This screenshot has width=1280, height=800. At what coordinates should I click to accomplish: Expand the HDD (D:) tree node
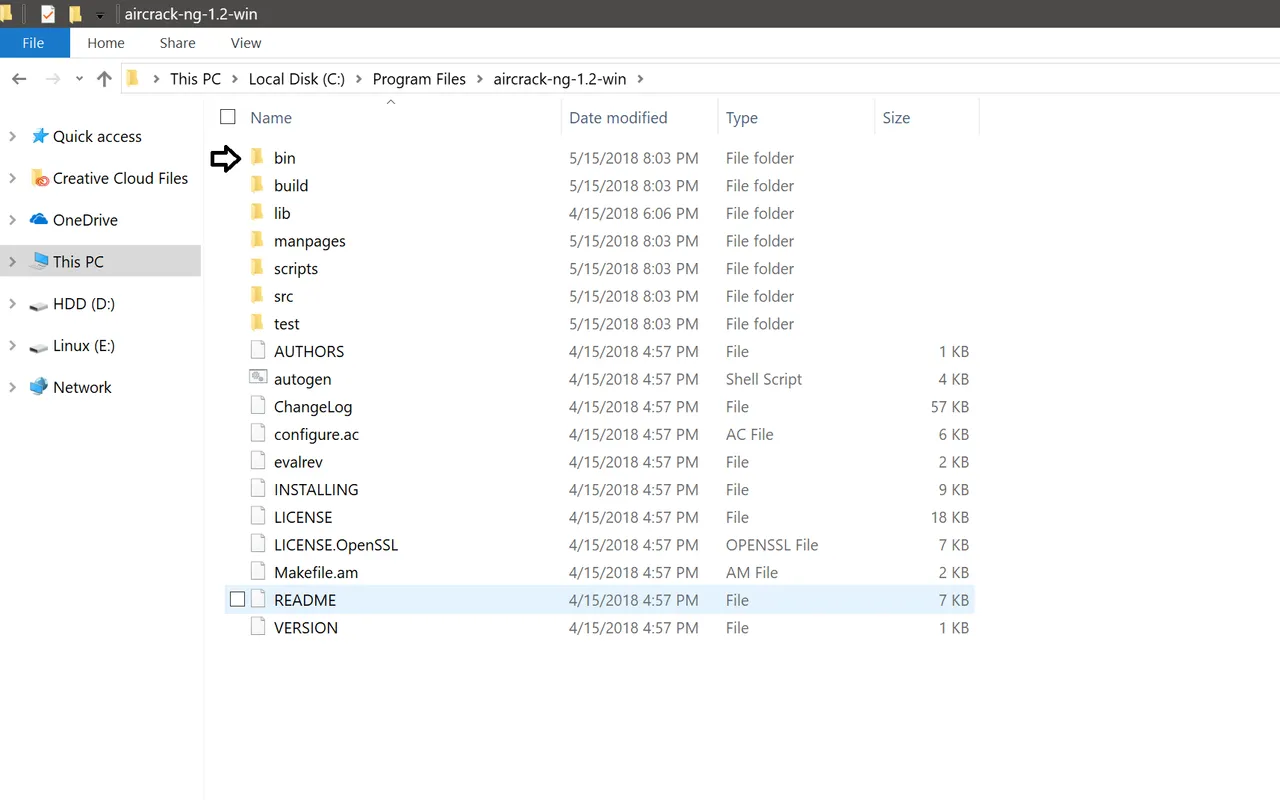click(12, 304)
